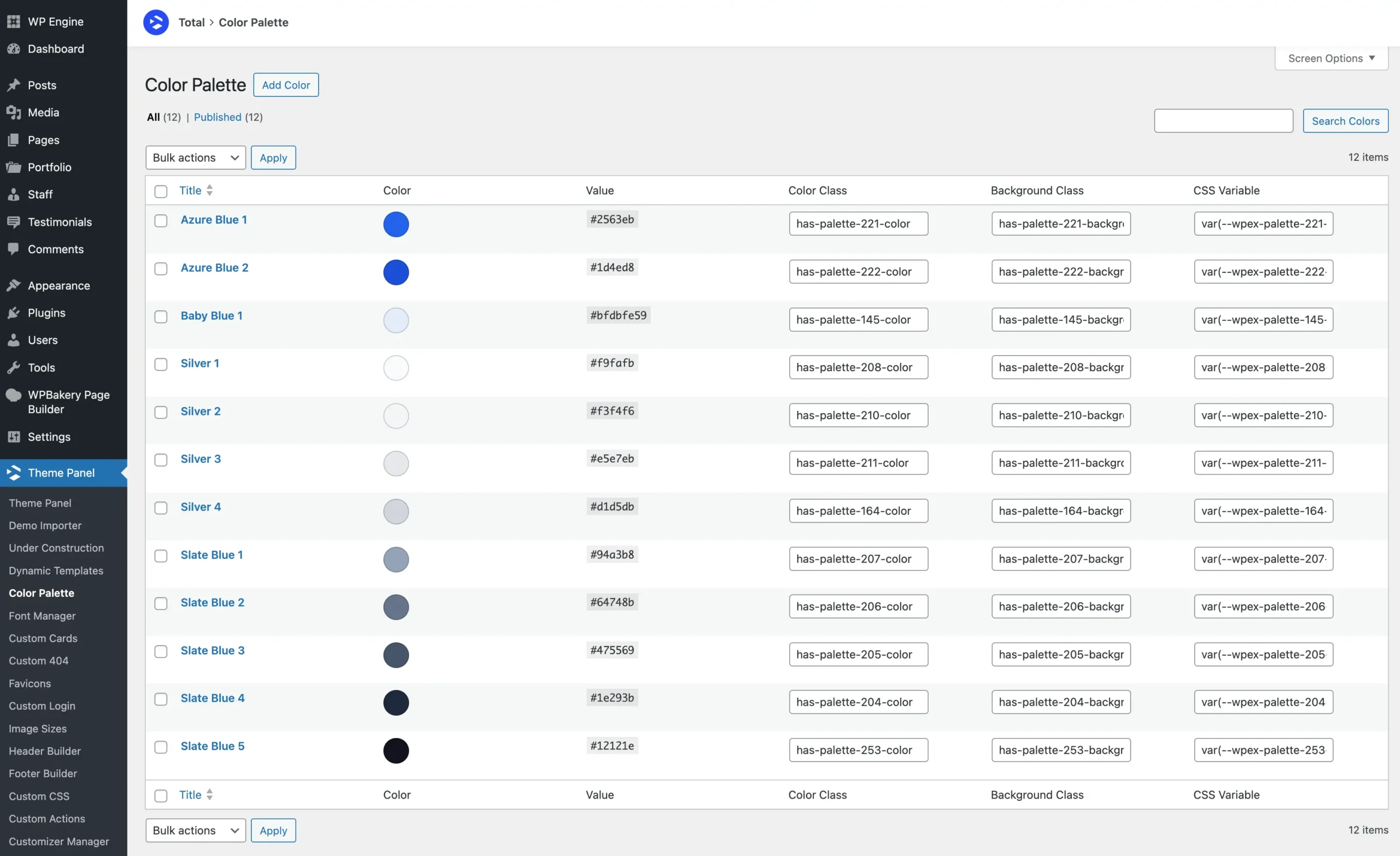1400x856 pixels.
Task: Check the Silver 3 row checkbox
Action: point(161,460)
